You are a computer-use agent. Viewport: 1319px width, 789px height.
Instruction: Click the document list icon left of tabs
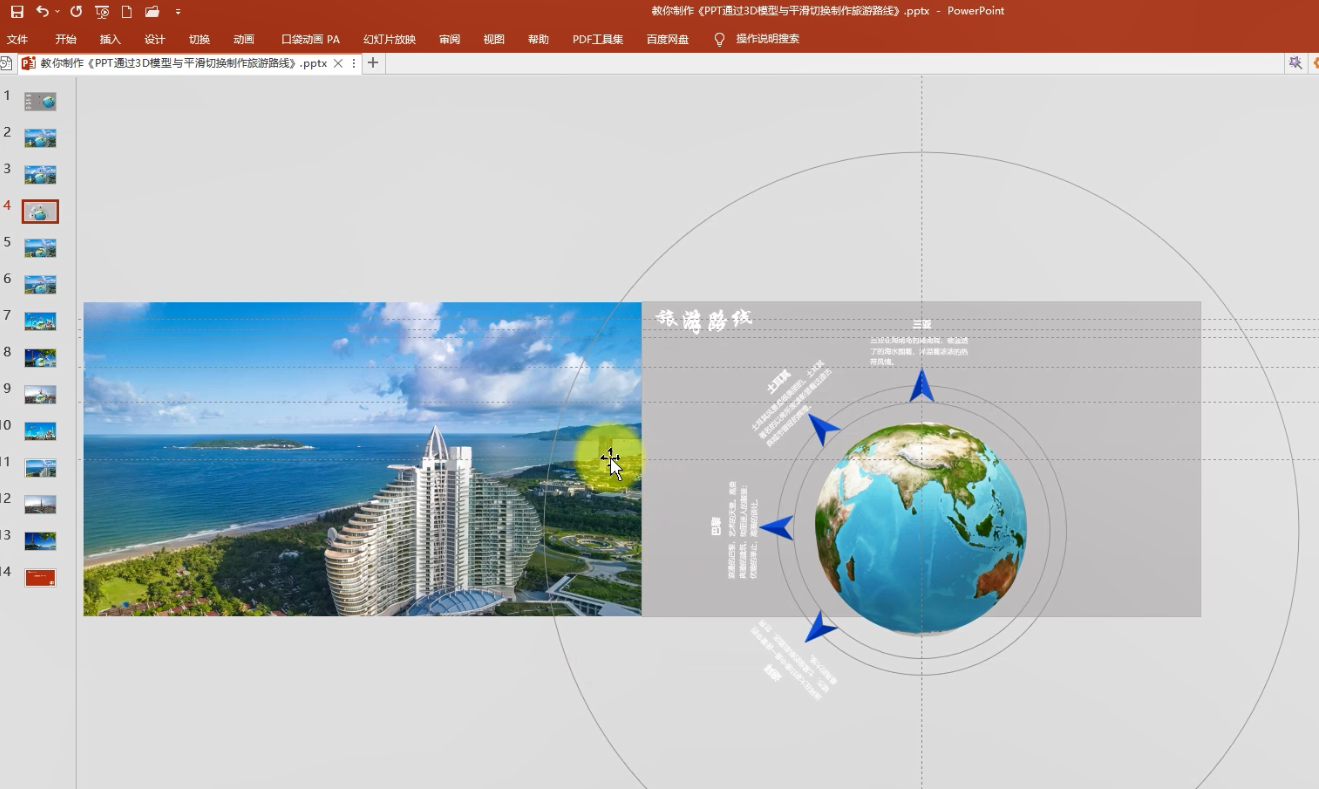tap(6, 63)
